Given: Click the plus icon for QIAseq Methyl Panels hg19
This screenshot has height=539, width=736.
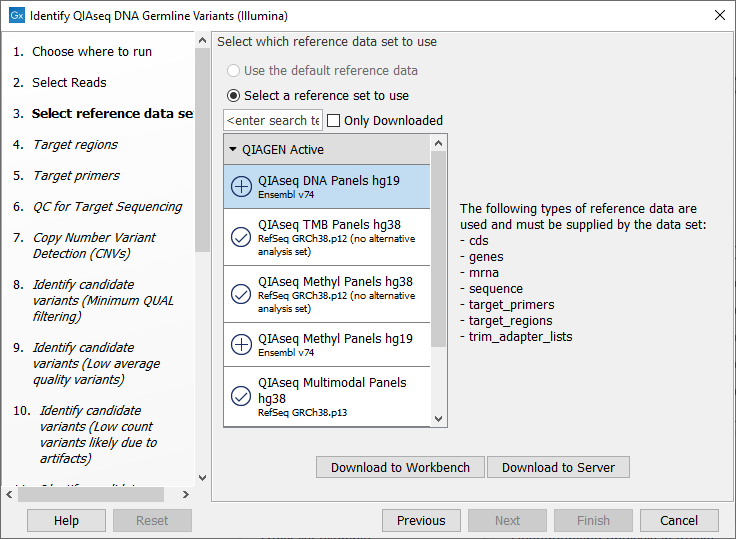Looking at the screenshot, I should (241, 345).
